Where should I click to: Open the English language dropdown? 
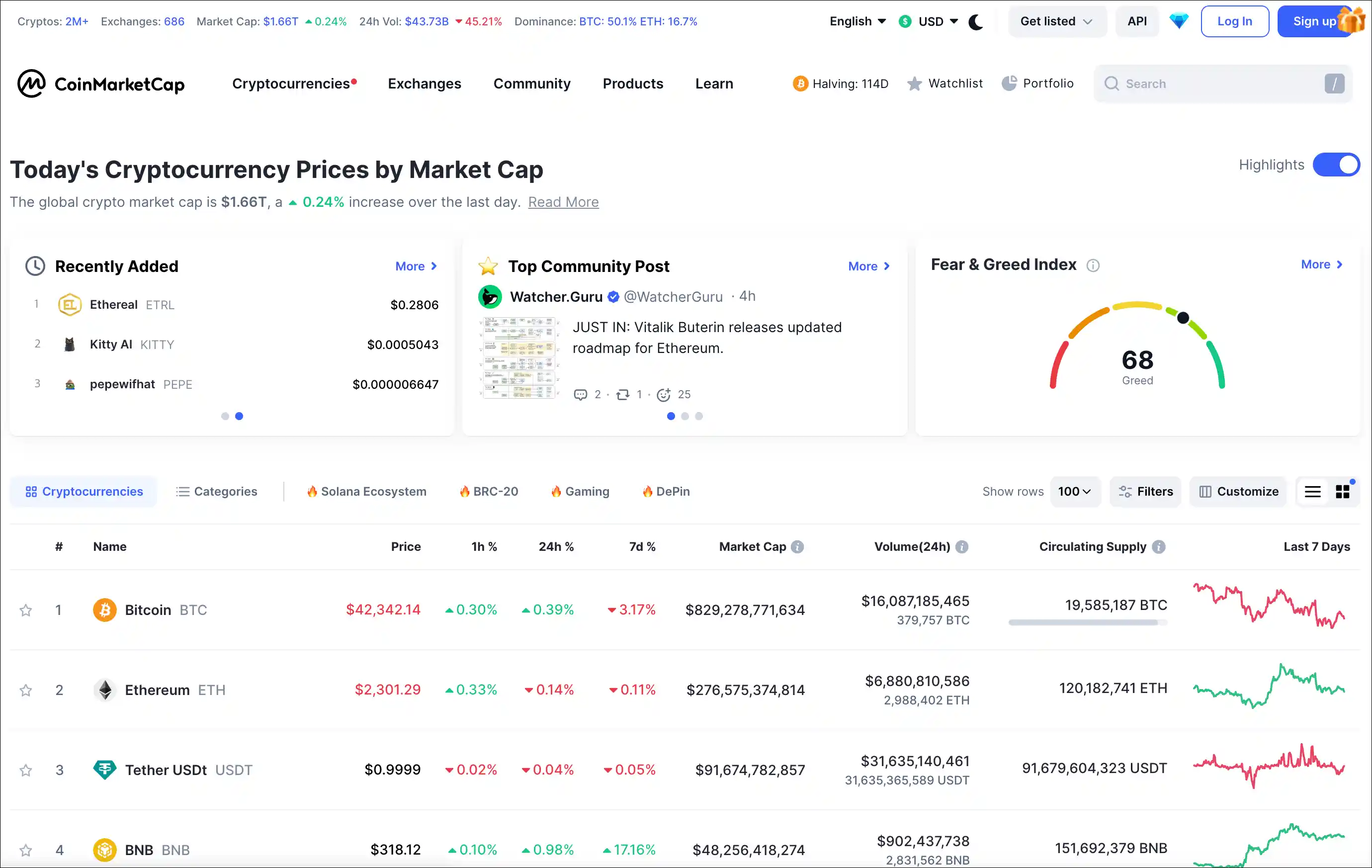pyautogui.click(x=857, y=21)
